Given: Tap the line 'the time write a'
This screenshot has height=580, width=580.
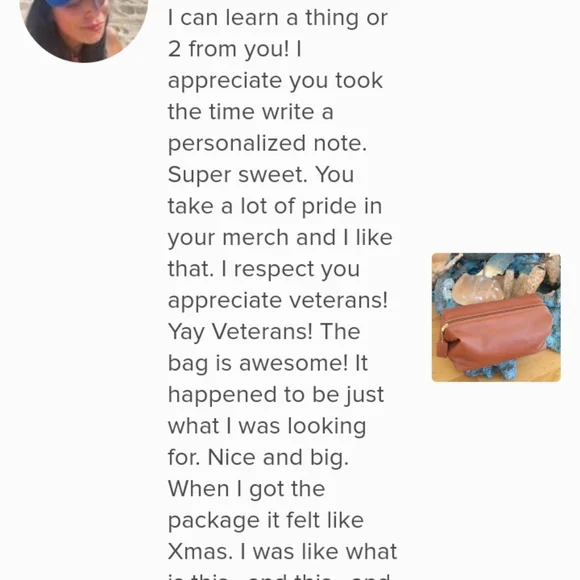Looking at the screenshot, I should point(250,112).
